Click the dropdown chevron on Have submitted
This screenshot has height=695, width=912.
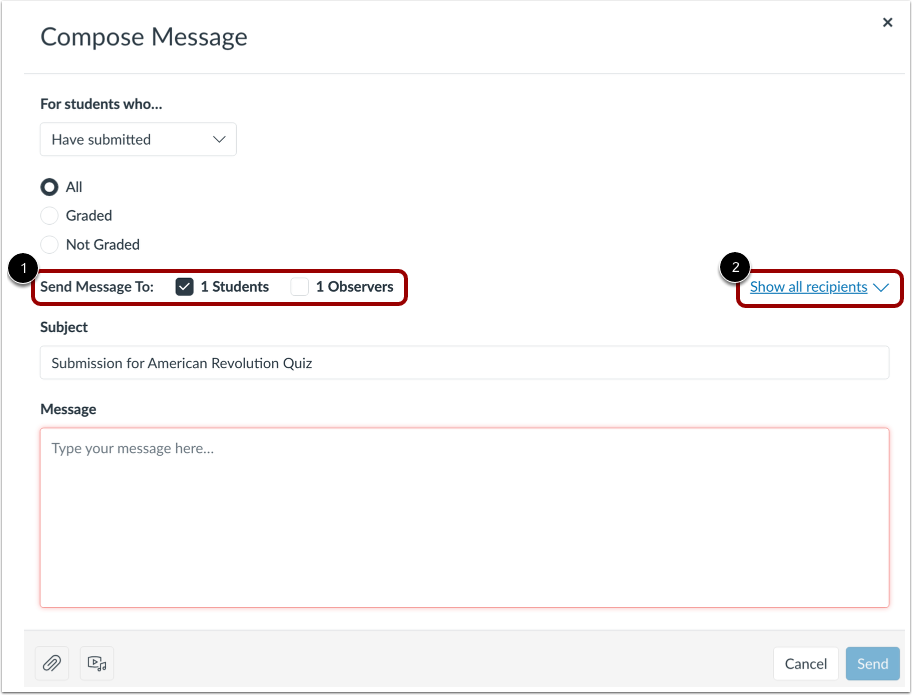pos(219,139)
